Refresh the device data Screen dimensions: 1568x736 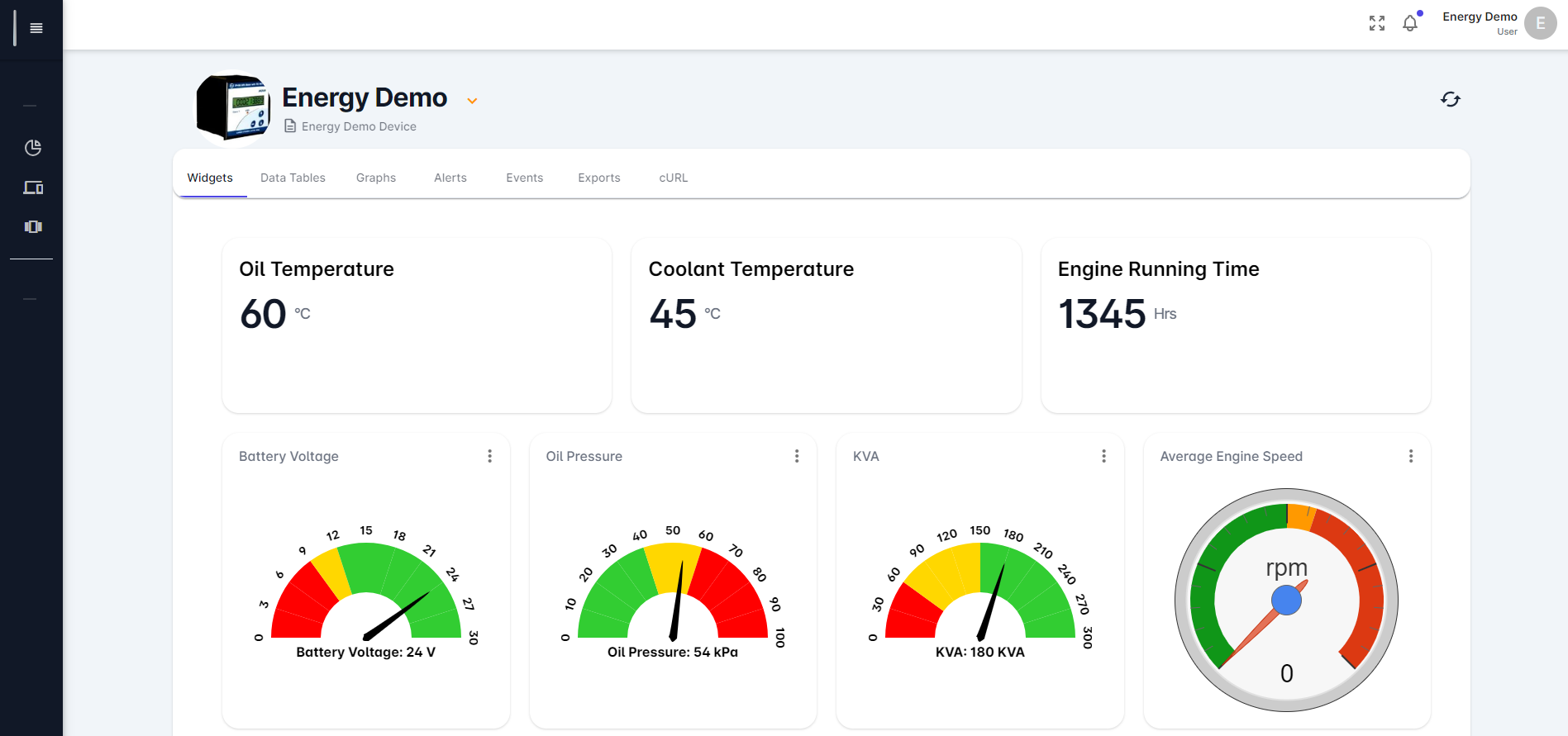tap(1451, 99)
